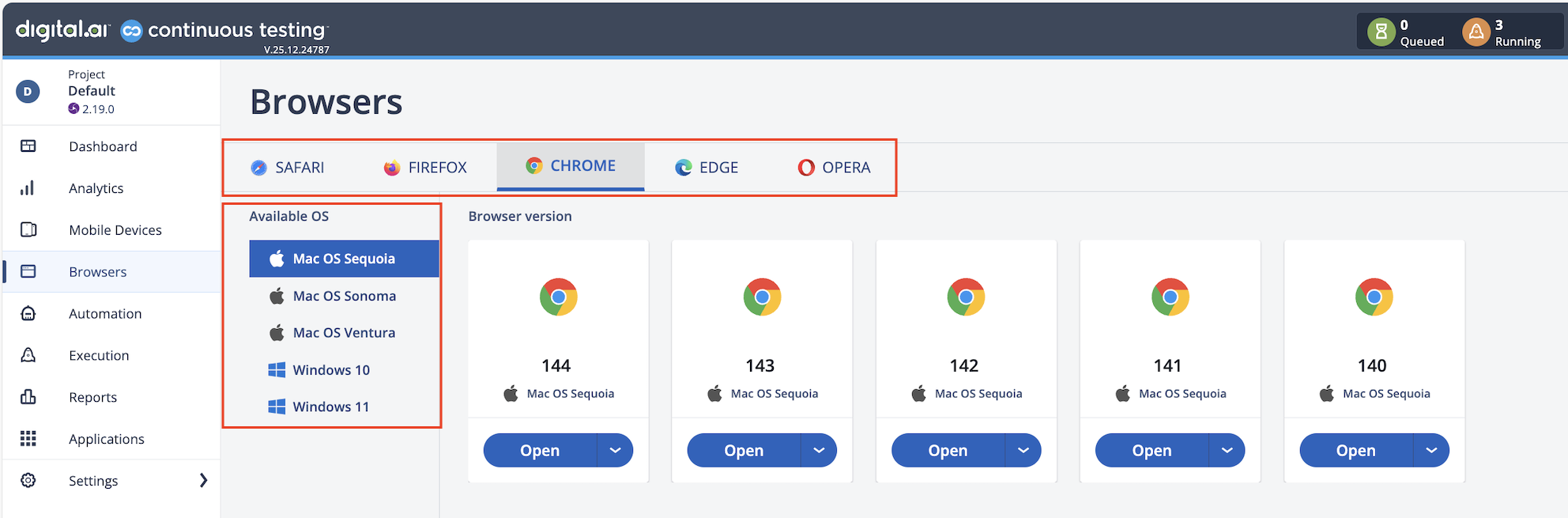Click the Execution sidebar icon
Image resolution: width=1568 pixels, height=518 pixels.
(28, 355)
